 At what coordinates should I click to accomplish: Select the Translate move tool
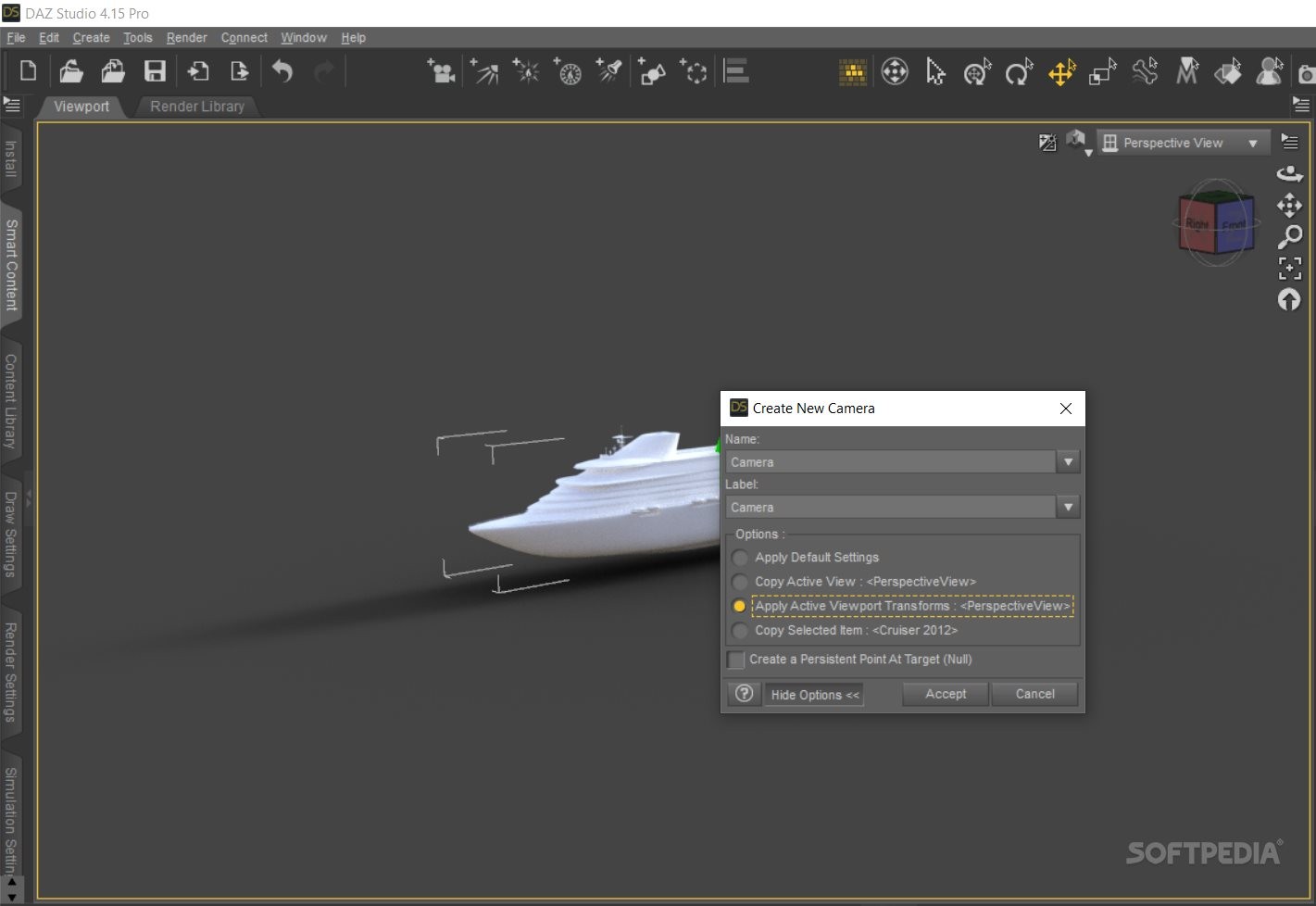coord(1061,71)
